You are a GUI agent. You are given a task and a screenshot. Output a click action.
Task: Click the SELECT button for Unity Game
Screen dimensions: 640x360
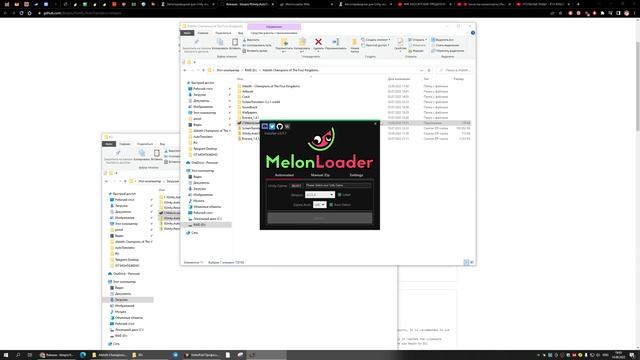pyautogui.click(x=296, y=186)
